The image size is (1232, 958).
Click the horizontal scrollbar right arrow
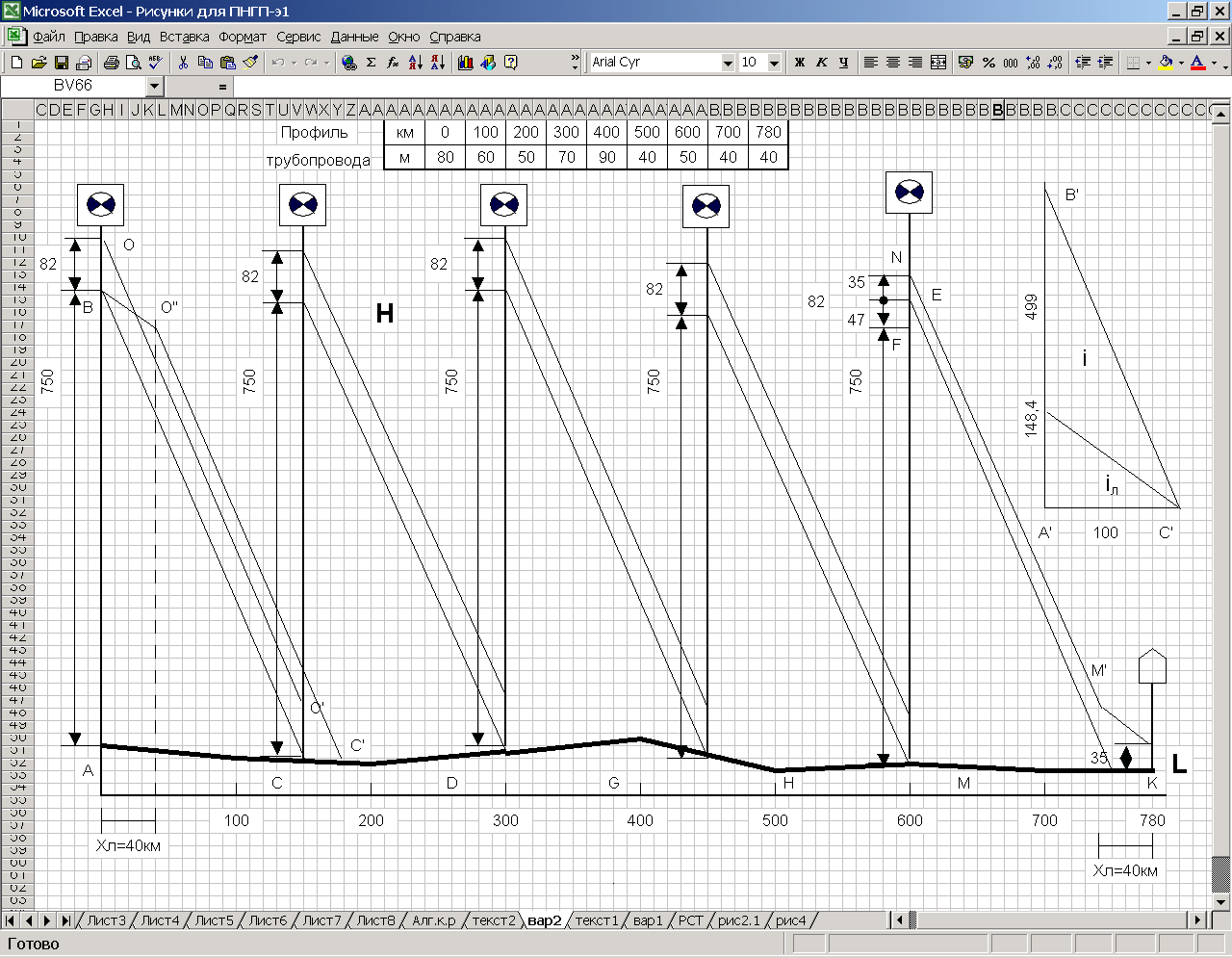pos(1197,920)
